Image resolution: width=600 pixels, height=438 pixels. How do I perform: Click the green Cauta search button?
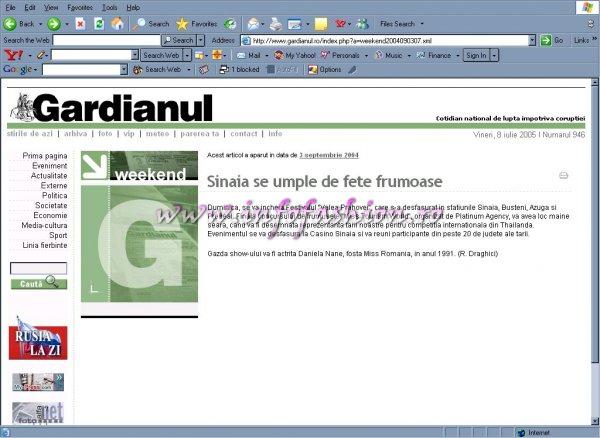tap(38, 283)
